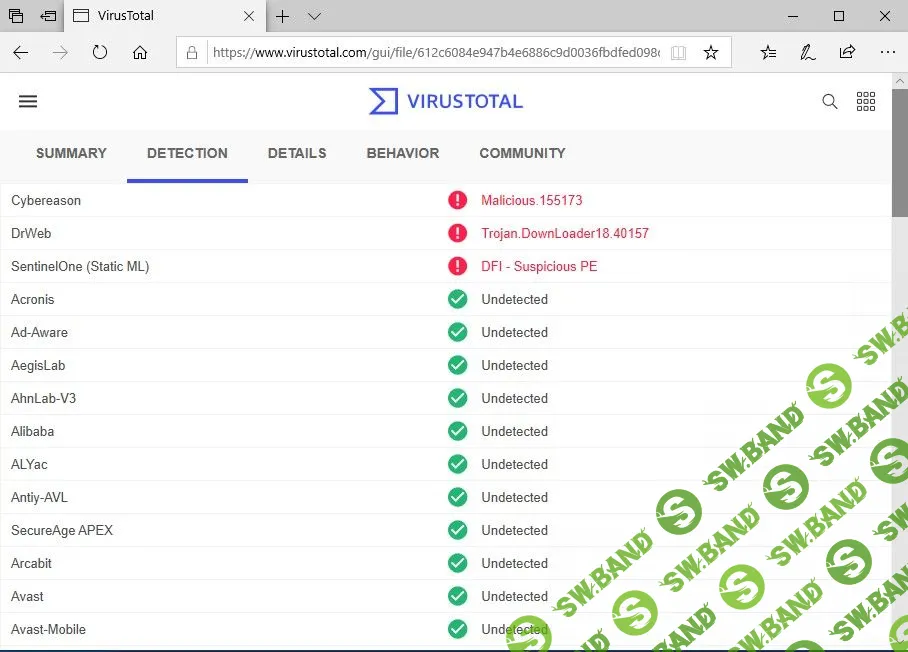Open browser settings and more menu
Image resolution: width=908 pixels, height=652 pixels.
coord(887,53)
